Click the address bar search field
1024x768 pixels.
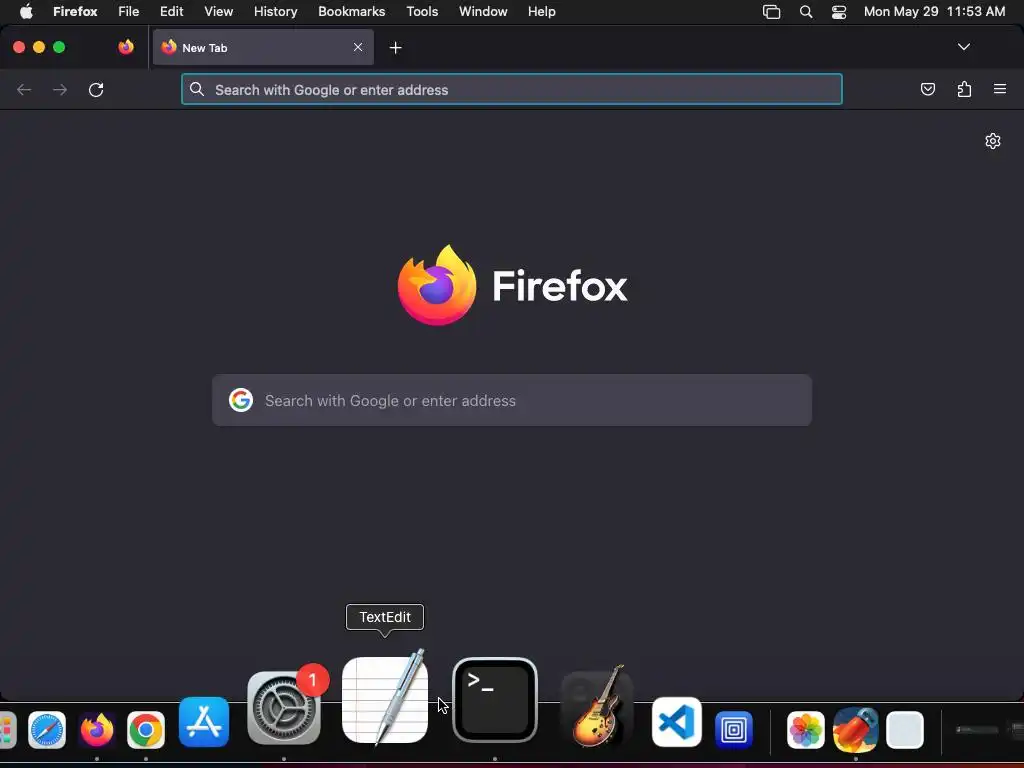[x=512, y=89]
